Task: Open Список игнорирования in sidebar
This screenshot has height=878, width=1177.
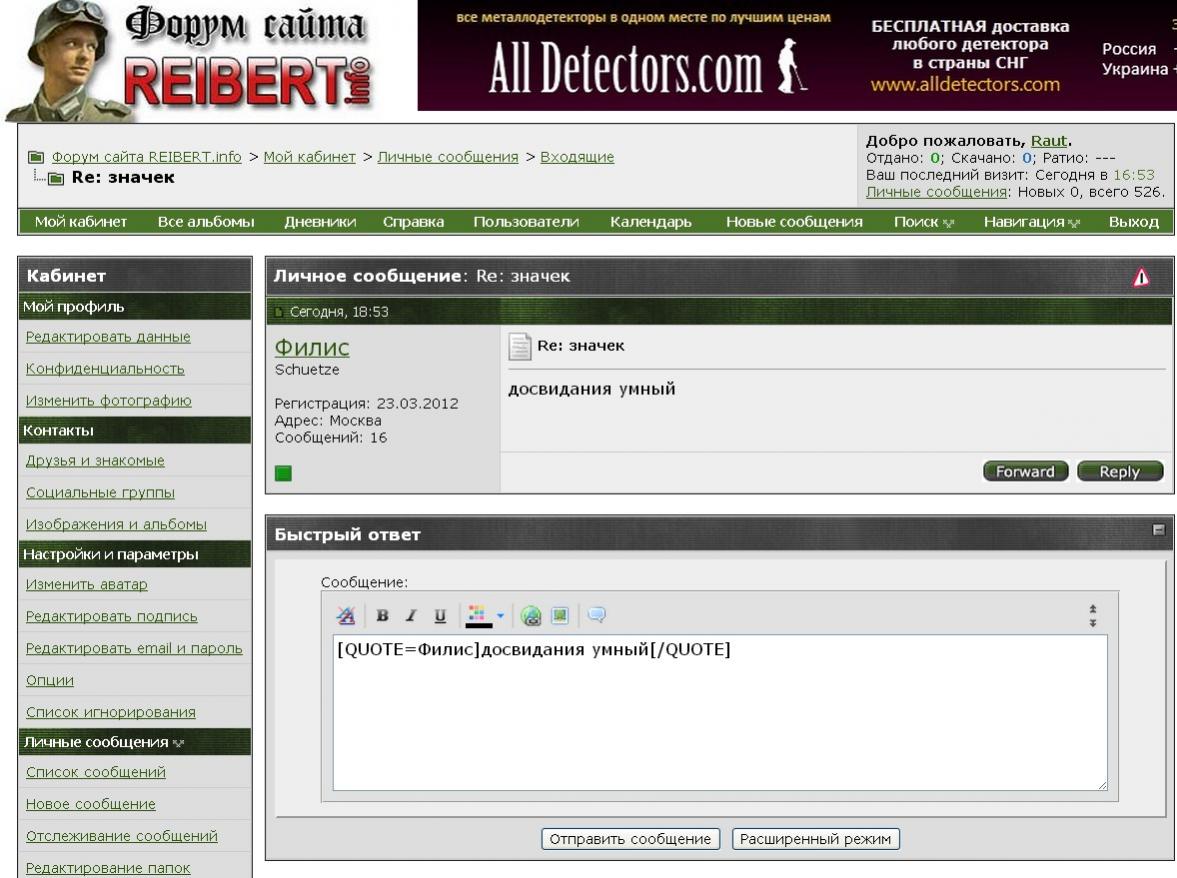Action: click(111, 712)
